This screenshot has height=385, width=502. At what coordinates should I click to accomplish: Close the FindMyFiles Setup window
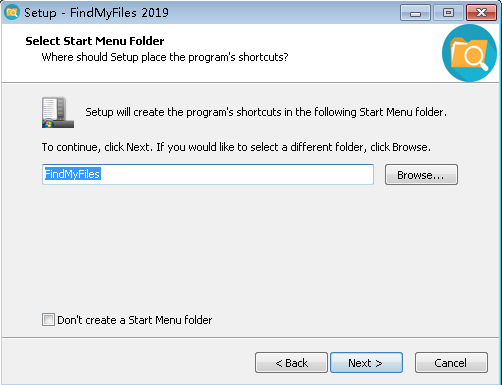(x=481, y=13)
